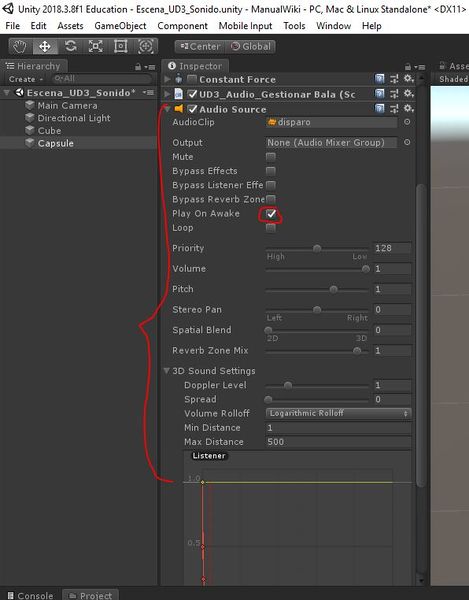This screenshot has height=600, width=469.
Task: Open the Hierarchy Create dropdown
Action: point(26,79)
